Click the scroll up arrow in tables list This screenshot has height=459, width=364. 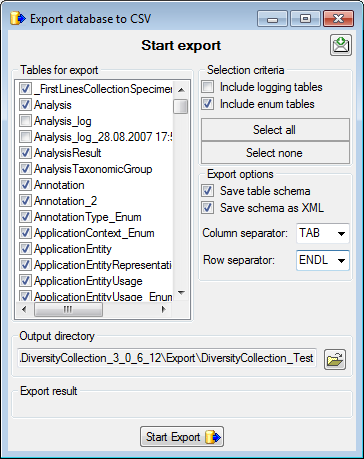click(x=181, y=90)
